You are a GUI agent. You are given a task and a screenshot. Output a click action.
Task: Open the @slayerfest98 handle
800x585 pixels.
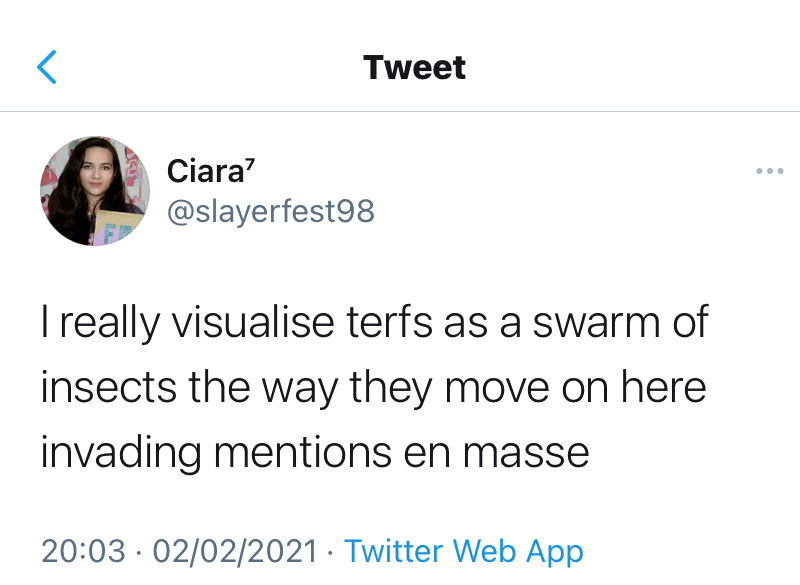pyautogui.click(x=270, y=211)
